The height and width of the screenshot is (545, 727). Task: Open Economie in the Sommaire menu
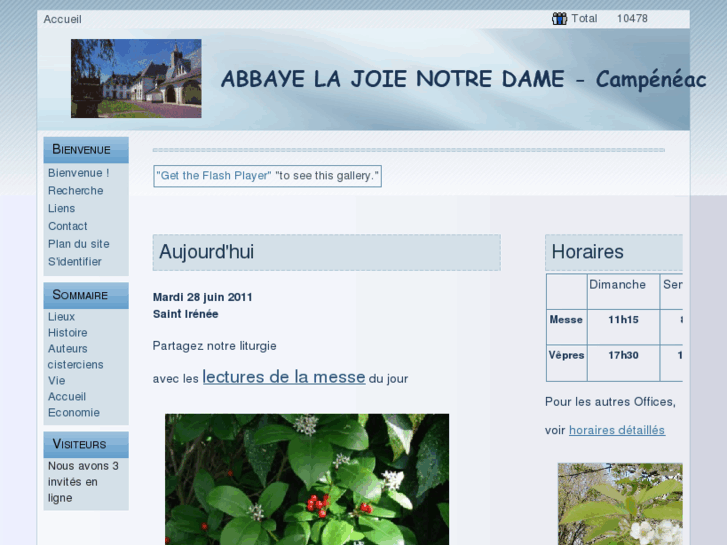(x=74, y=412)
